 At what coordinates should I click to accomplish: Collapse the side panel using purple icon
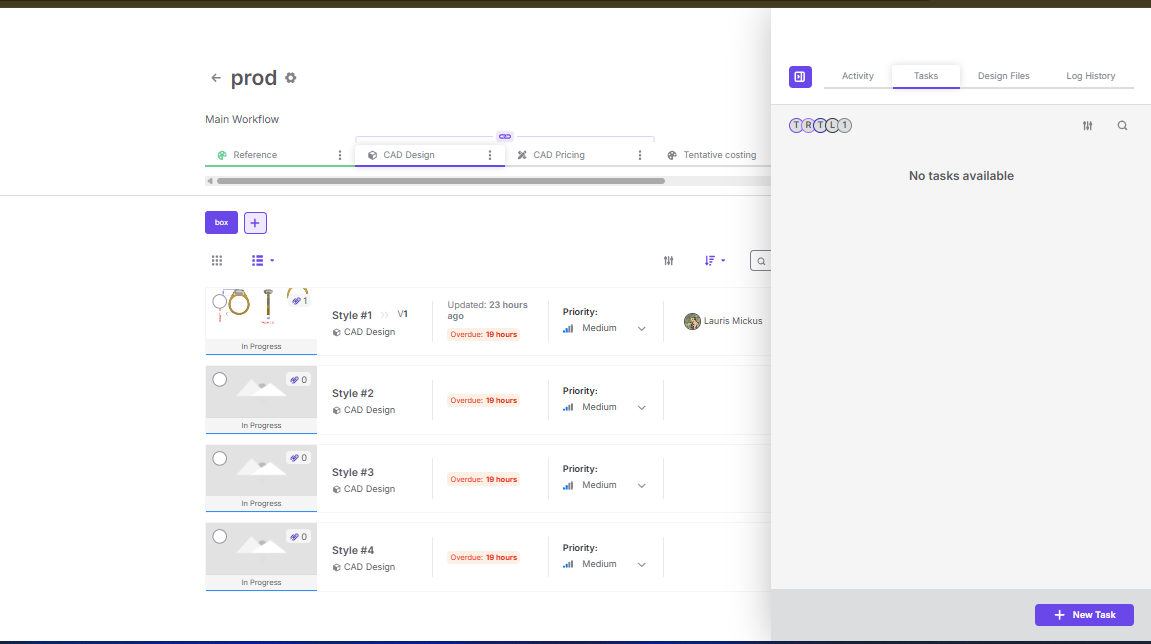[x=800, y=77]
